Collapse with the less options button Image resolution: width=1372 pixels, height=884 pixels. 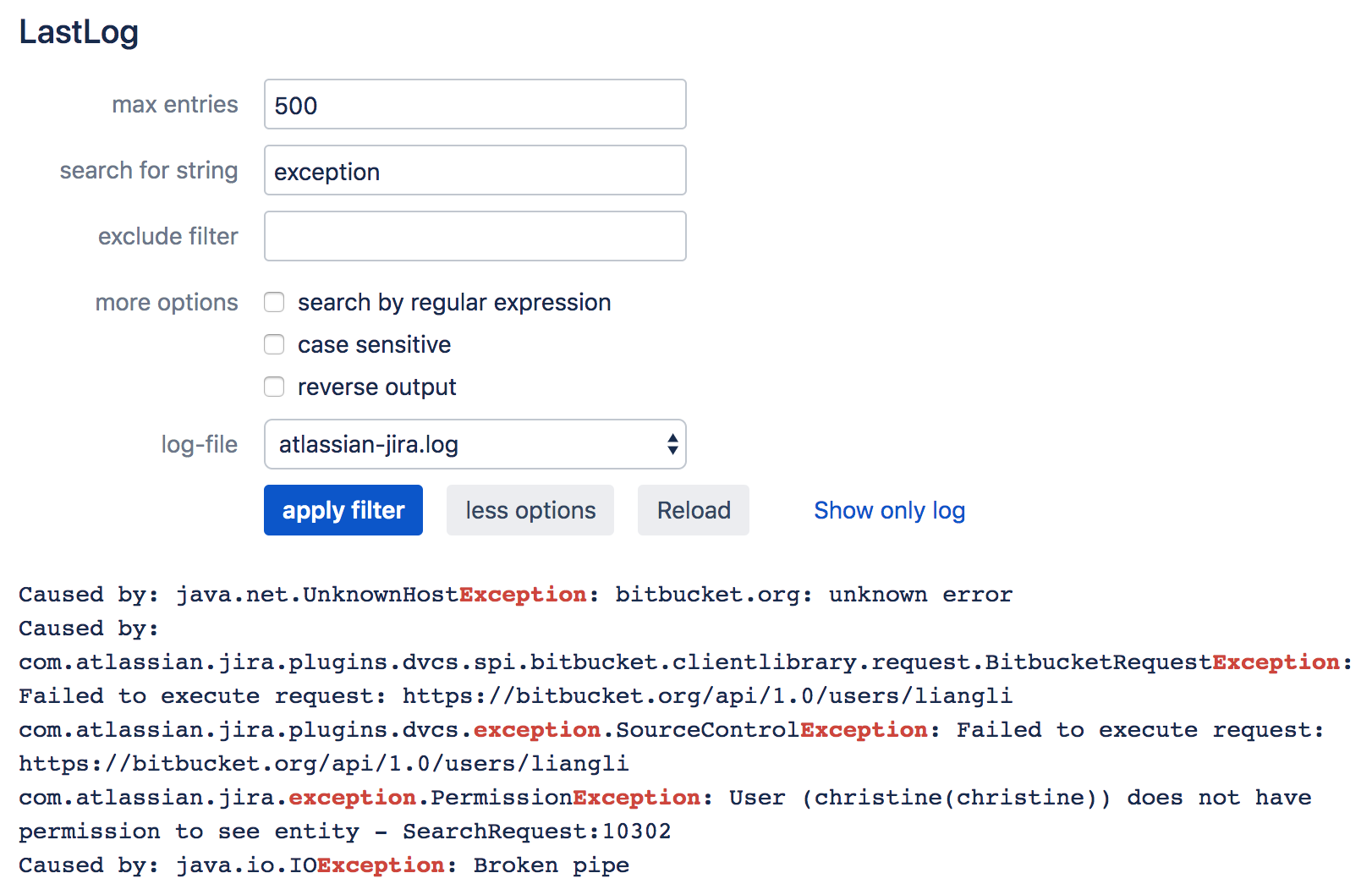(x=530, y=510)
